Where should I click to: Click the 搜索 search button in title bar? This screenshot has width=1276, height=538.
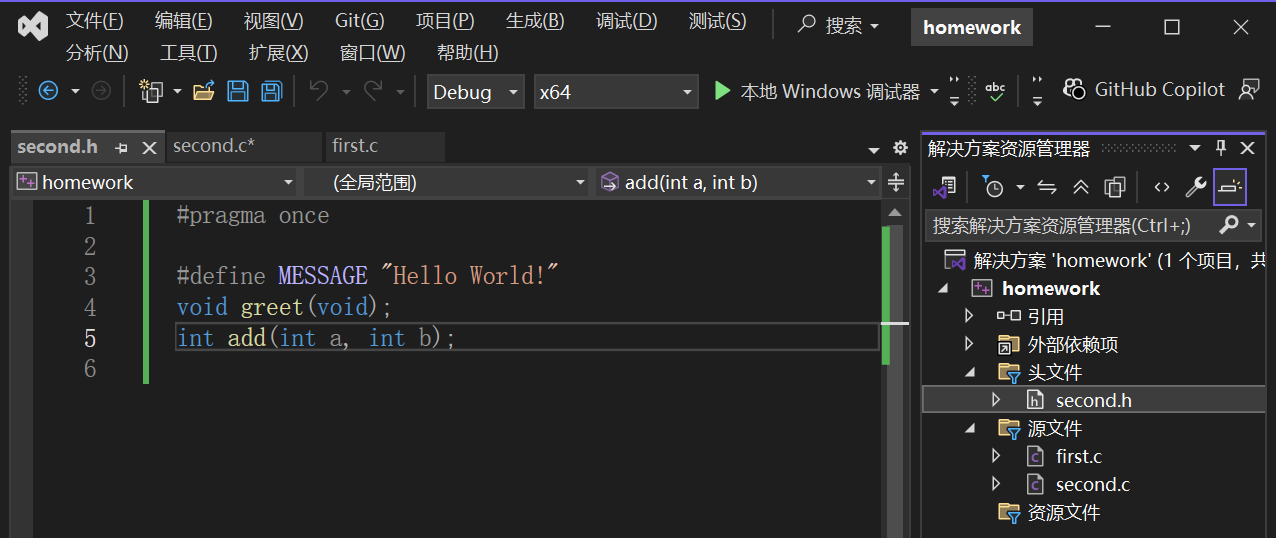point(838,26)
